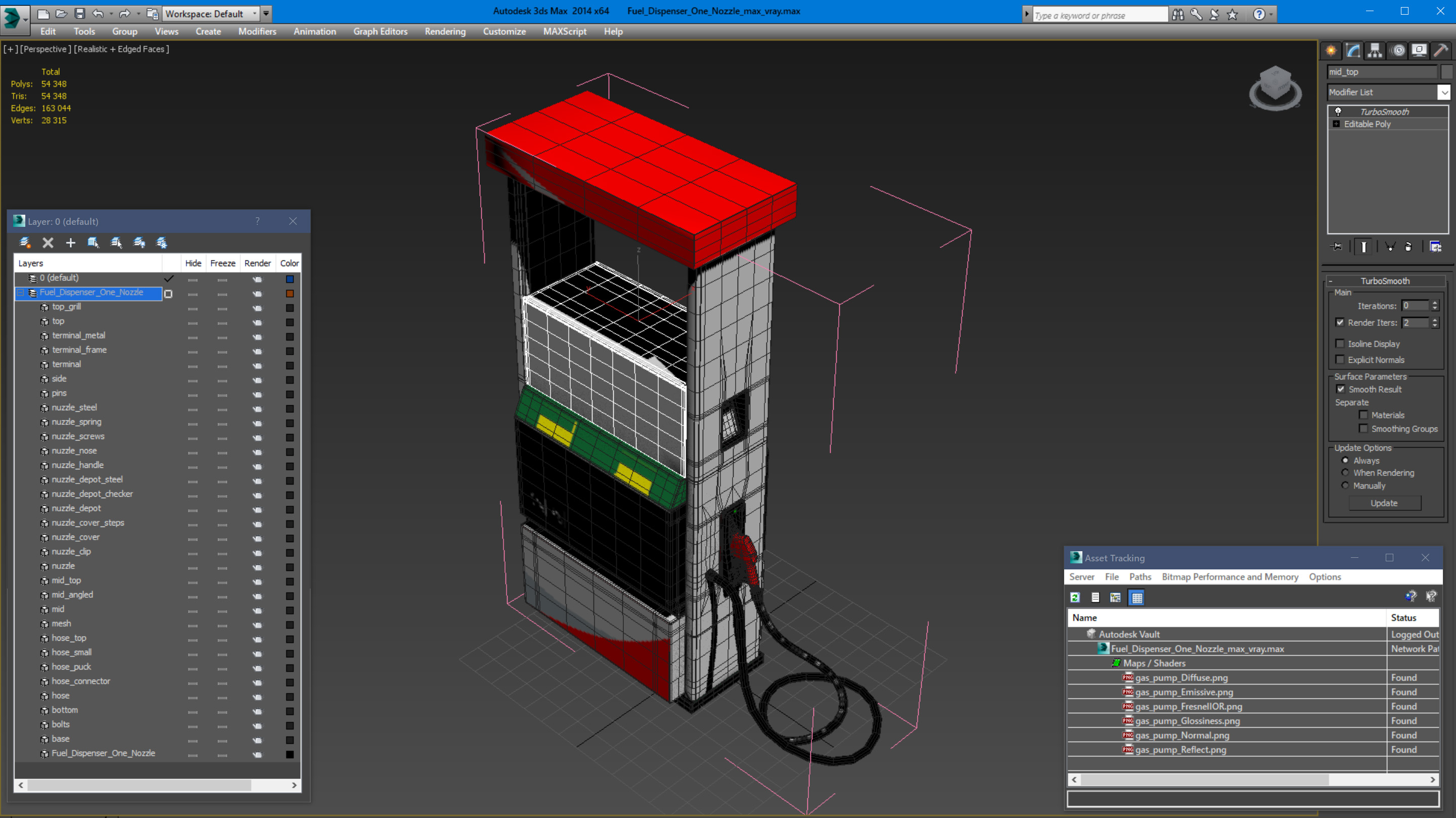Open the Create command panel tab

click(1331, 51)
